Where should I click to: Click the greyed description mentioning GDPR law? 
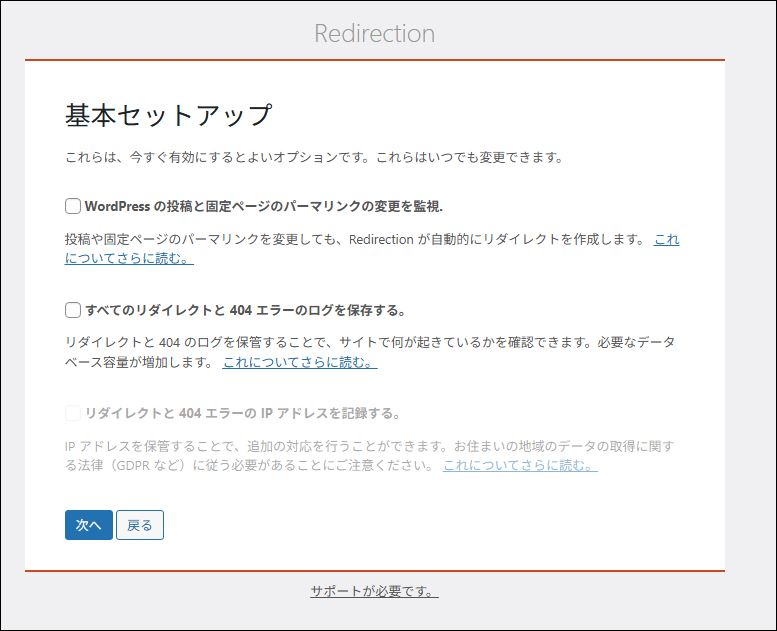(368, 447)
